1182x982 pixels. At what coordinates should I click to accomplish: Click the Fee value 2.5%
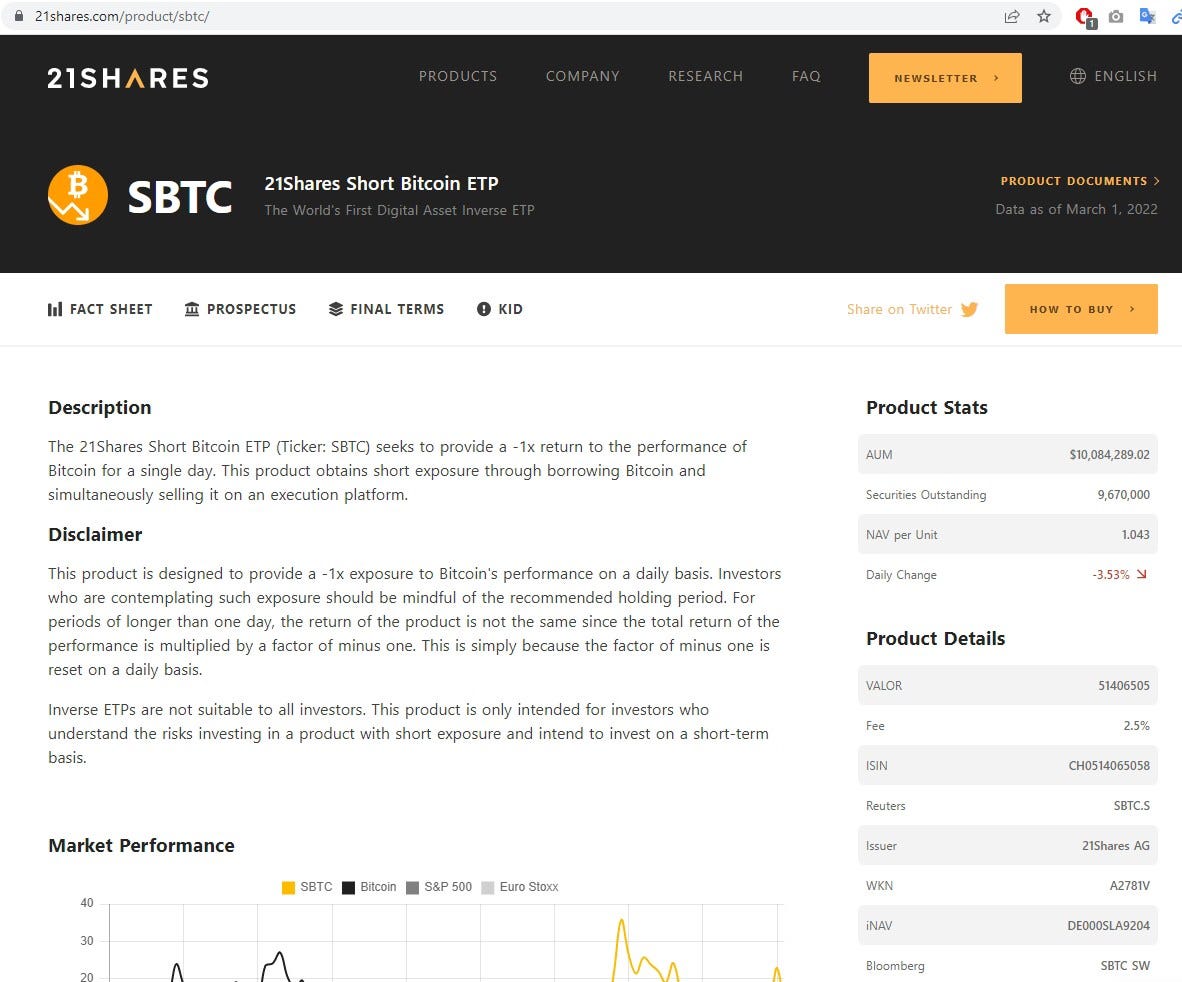pyautogui.click(x=1137, y=725)
